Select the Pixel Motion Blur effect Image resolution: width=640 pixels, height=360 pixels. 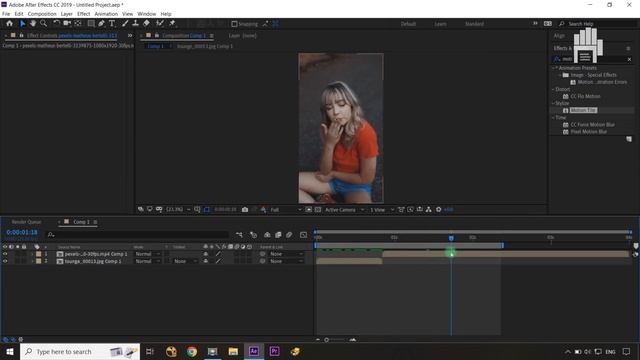pyautogui.click(x=588, y=132)
